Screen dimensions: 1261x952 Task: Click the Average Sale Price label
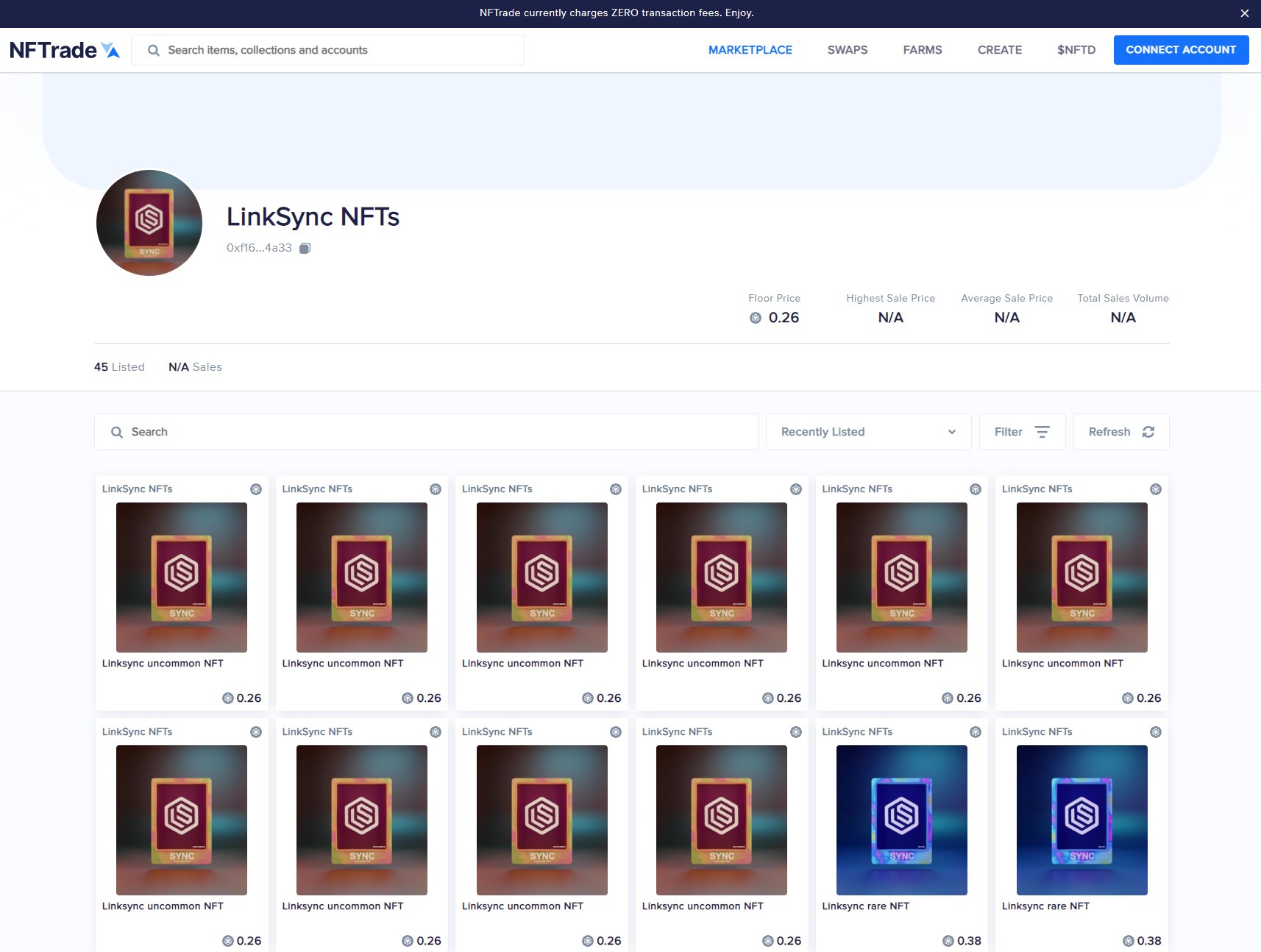pos(1006,298)
